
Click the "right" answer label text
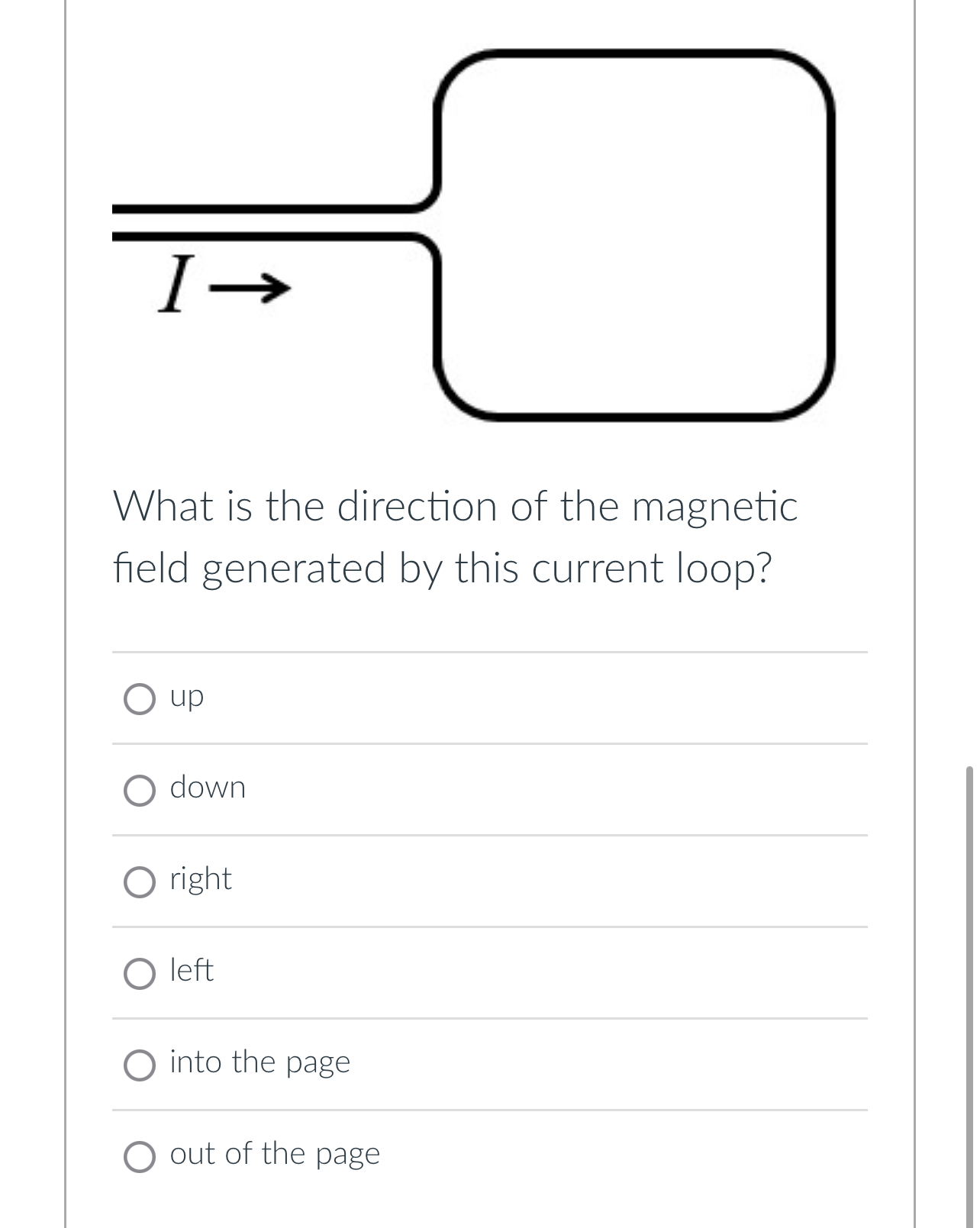(200, 880)
